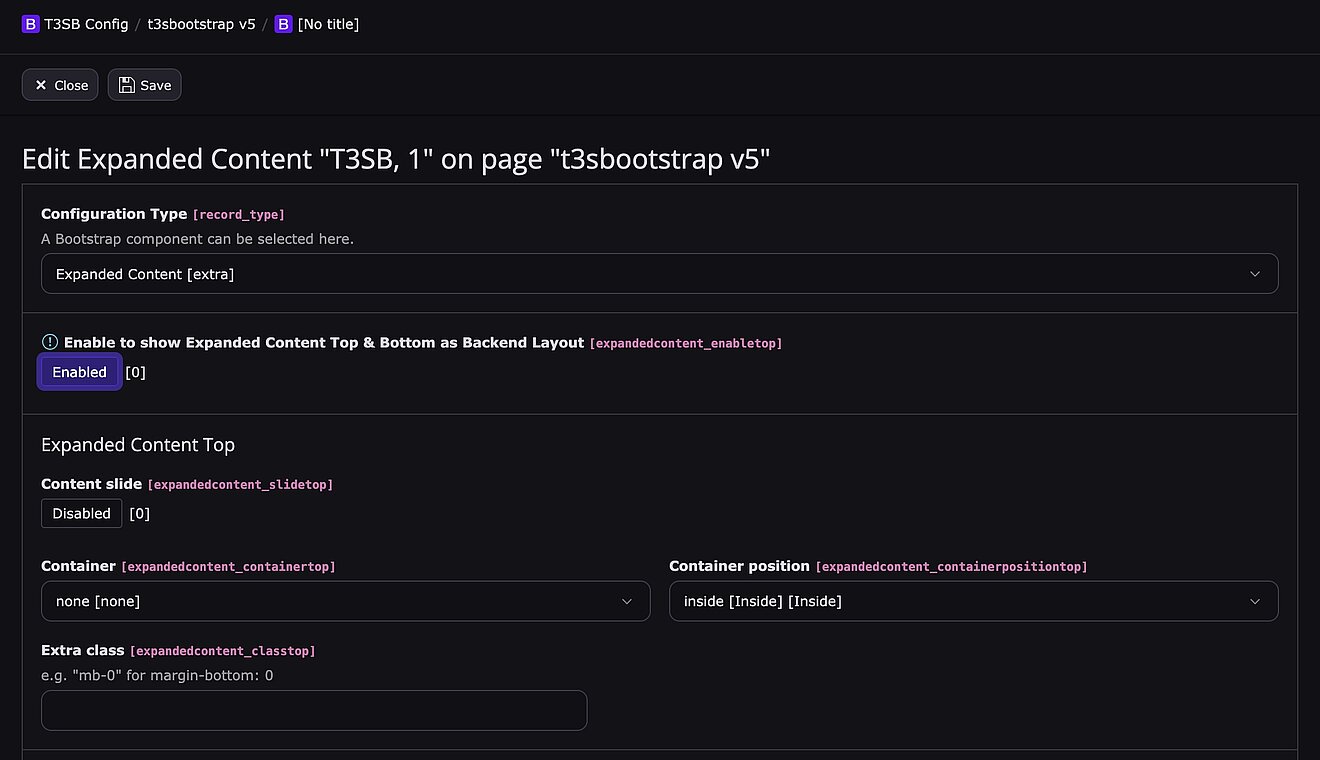This screenshot has width=1320, height=760.
Task: Select the No title breadcrumb entry
Action: coord(328,24)
